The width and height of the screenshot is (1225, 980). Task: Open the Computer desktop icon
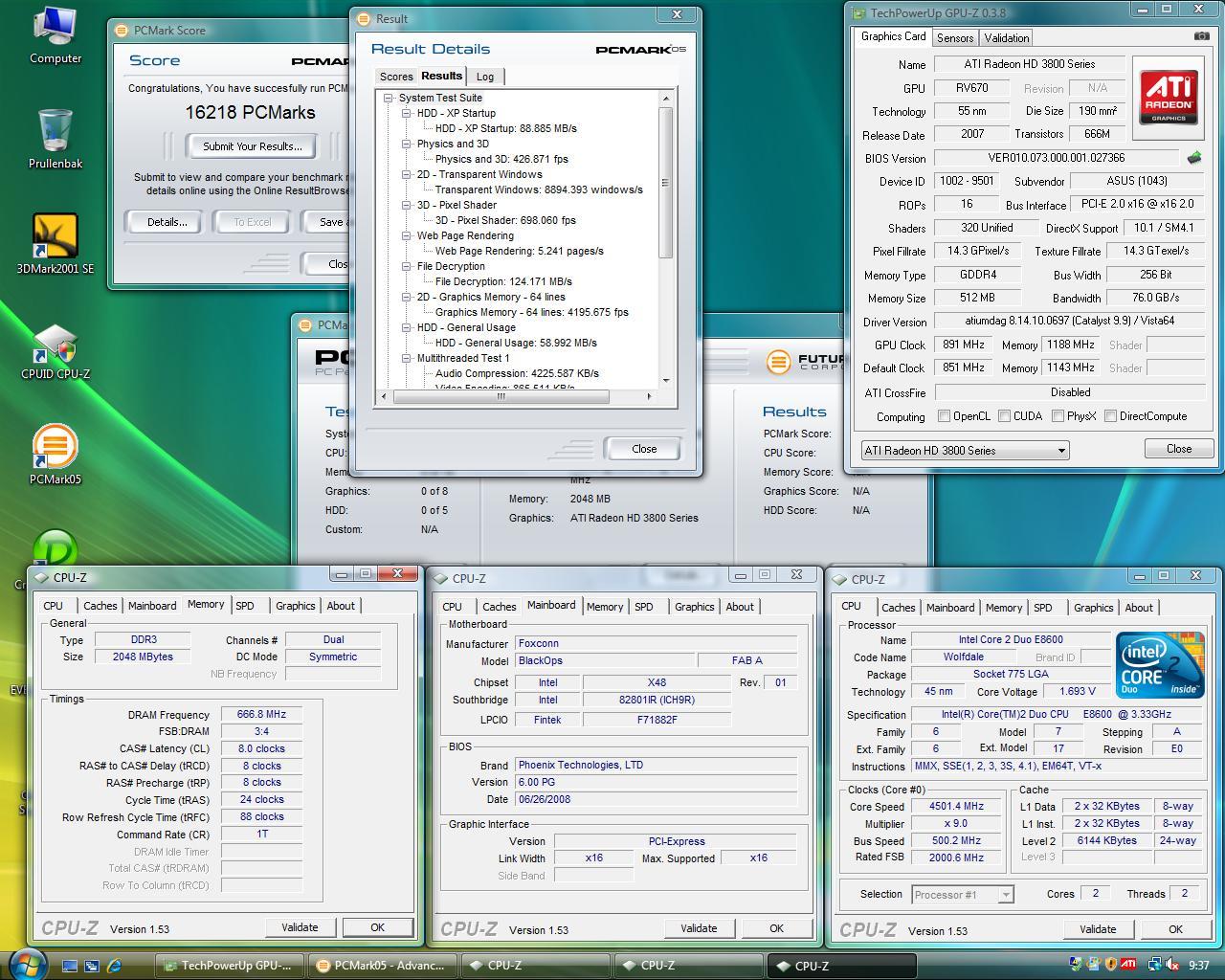click(56, 35)
